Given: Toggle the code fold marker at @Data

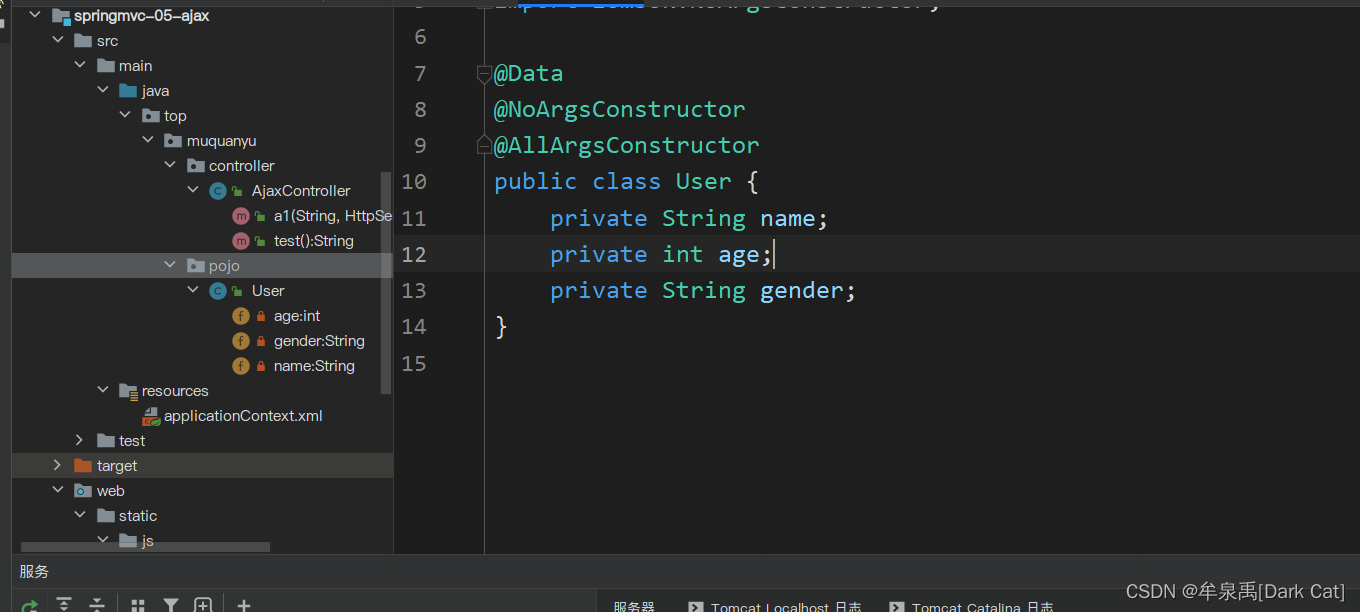Looking at the screenshot, I should 484,74.
